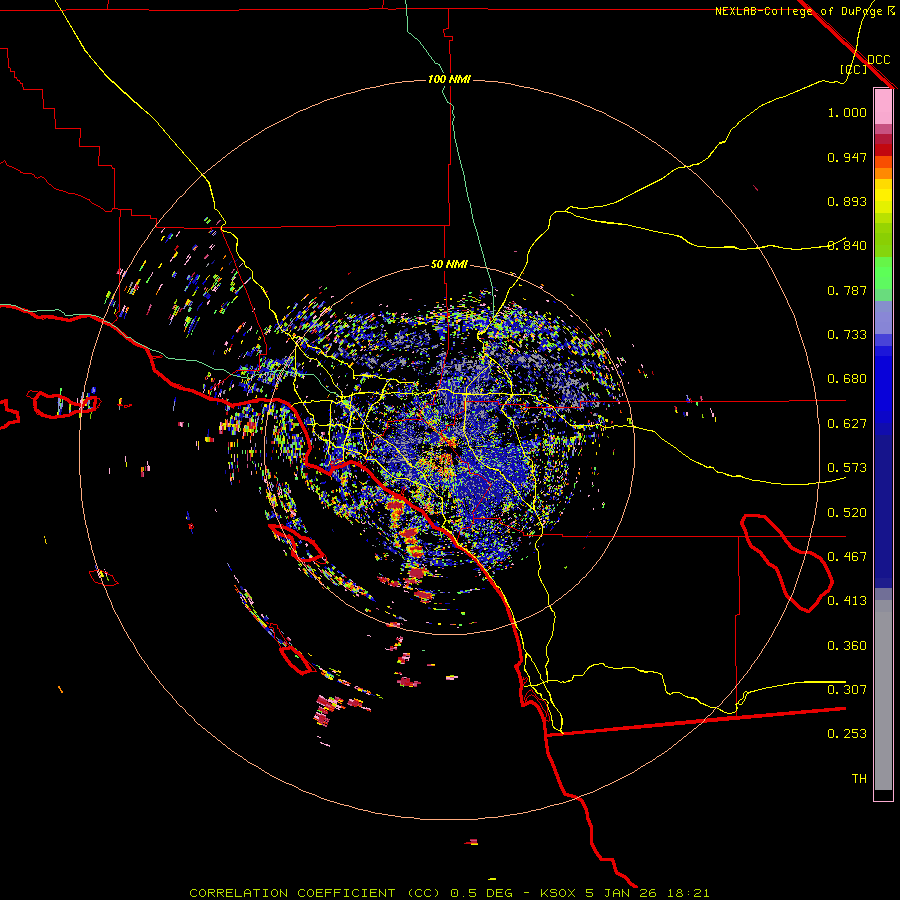This screenshot has height=900, width=900.
Task: Click the TH label on the color scale
Action: point(859,779)
